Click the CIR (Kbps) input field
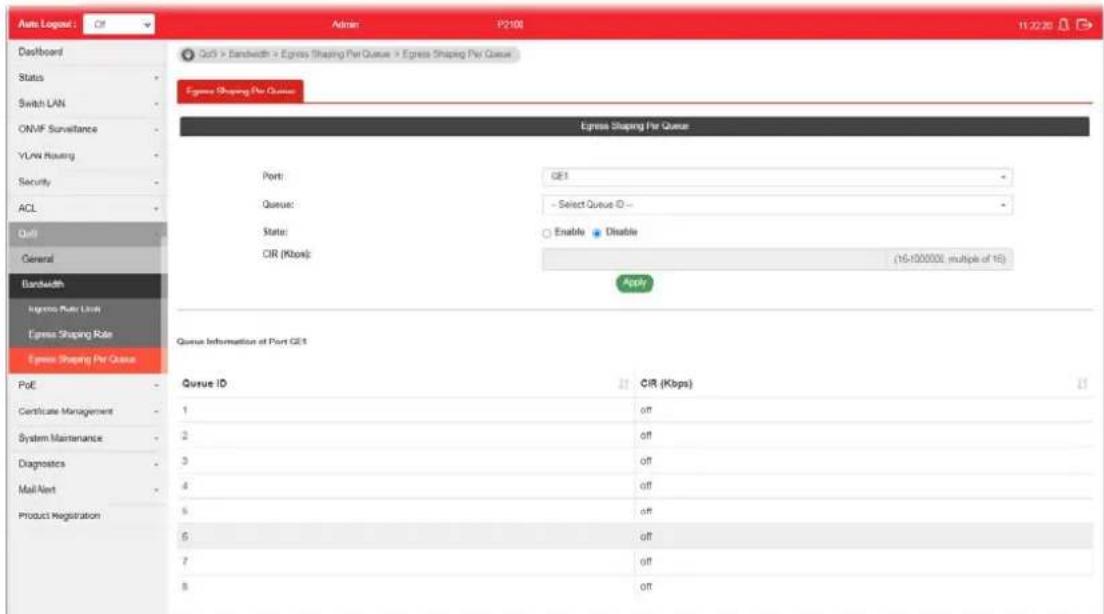The width and height of the screenshot is (1104, 614). tap(777, 259)
